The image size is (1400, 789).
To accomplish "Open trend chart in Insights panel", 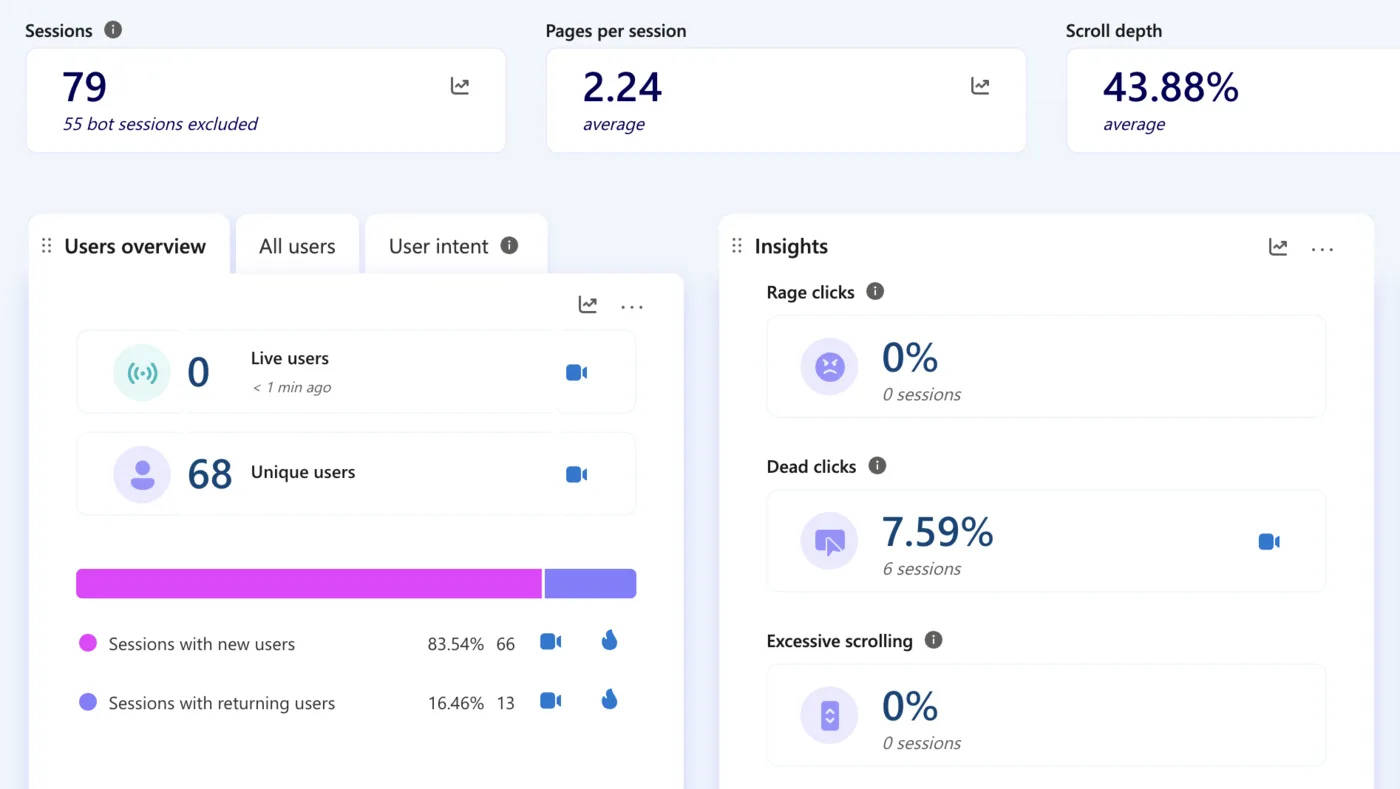I will (1278, 247).
